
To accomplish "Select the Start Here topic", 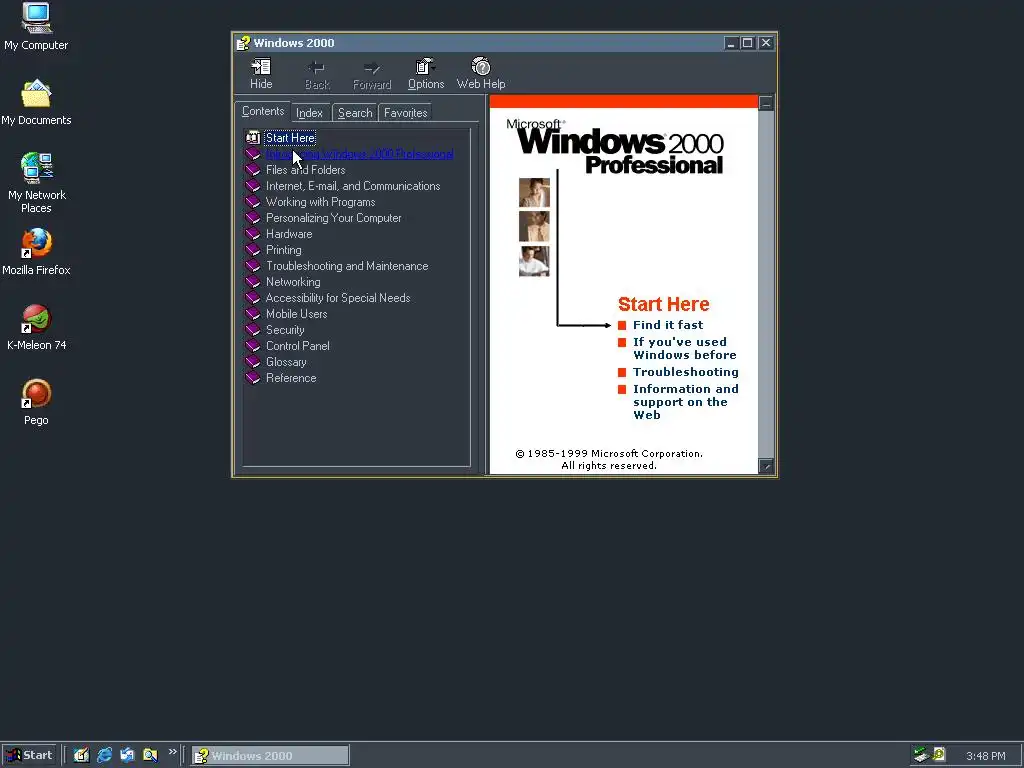I will 290,138.
